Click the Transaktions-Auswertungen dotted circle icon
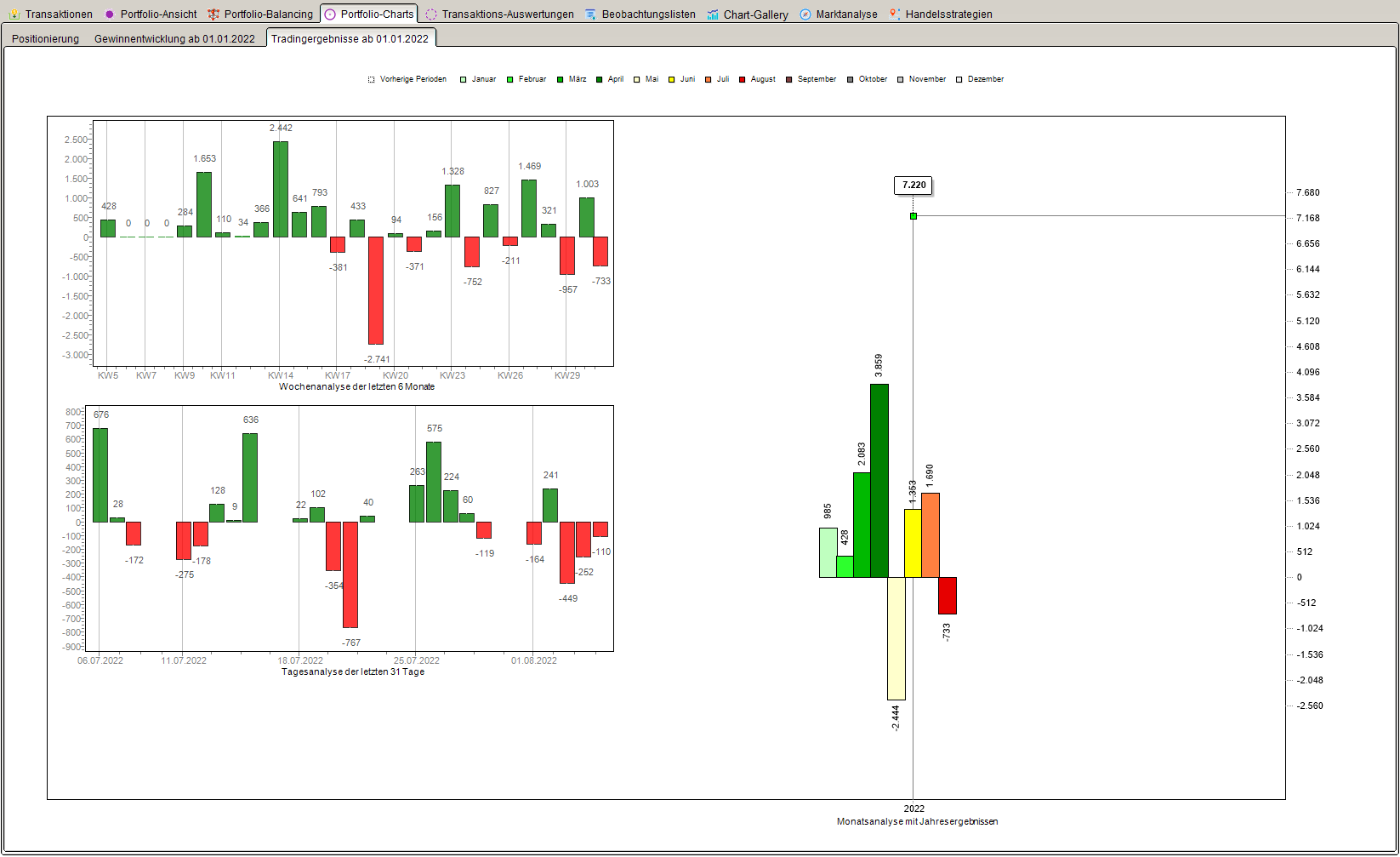 [431, 14]
